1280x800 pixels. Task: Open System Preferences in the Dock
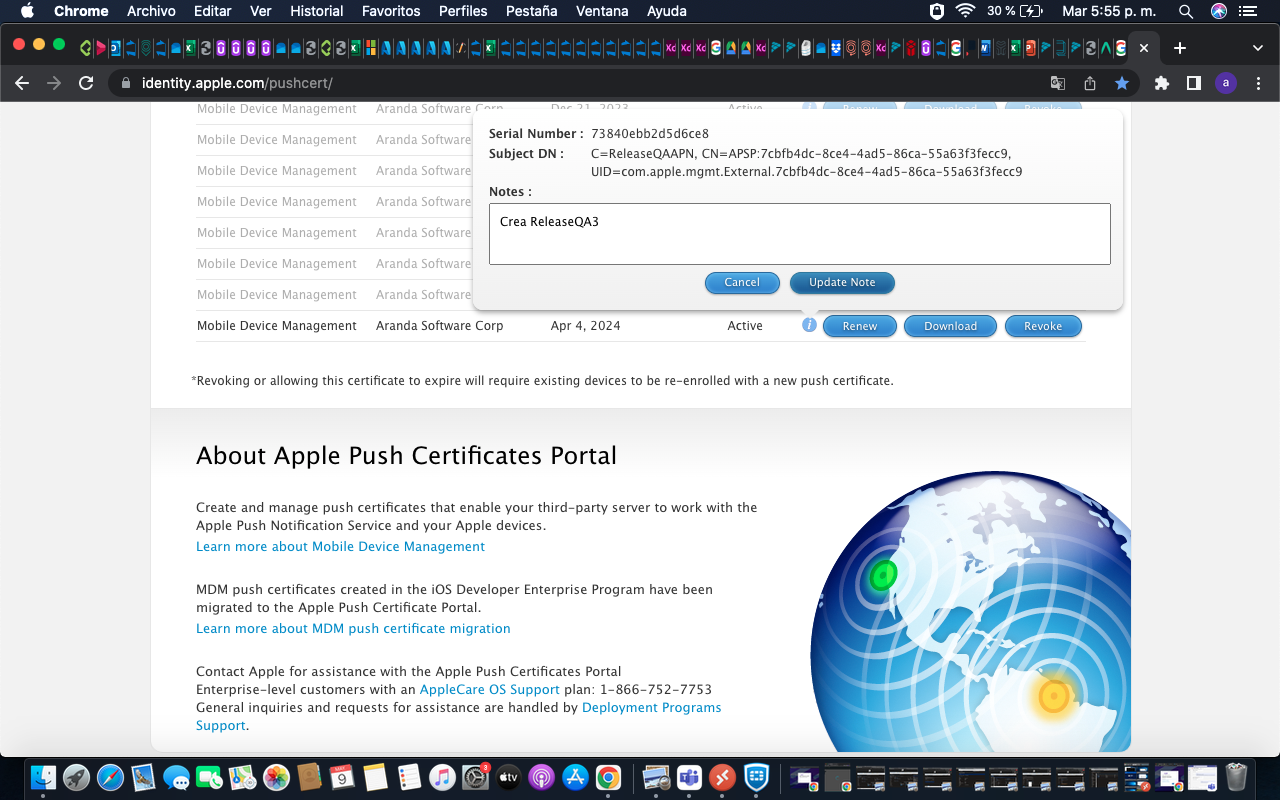pyautogui.click(x=475, y=777)
